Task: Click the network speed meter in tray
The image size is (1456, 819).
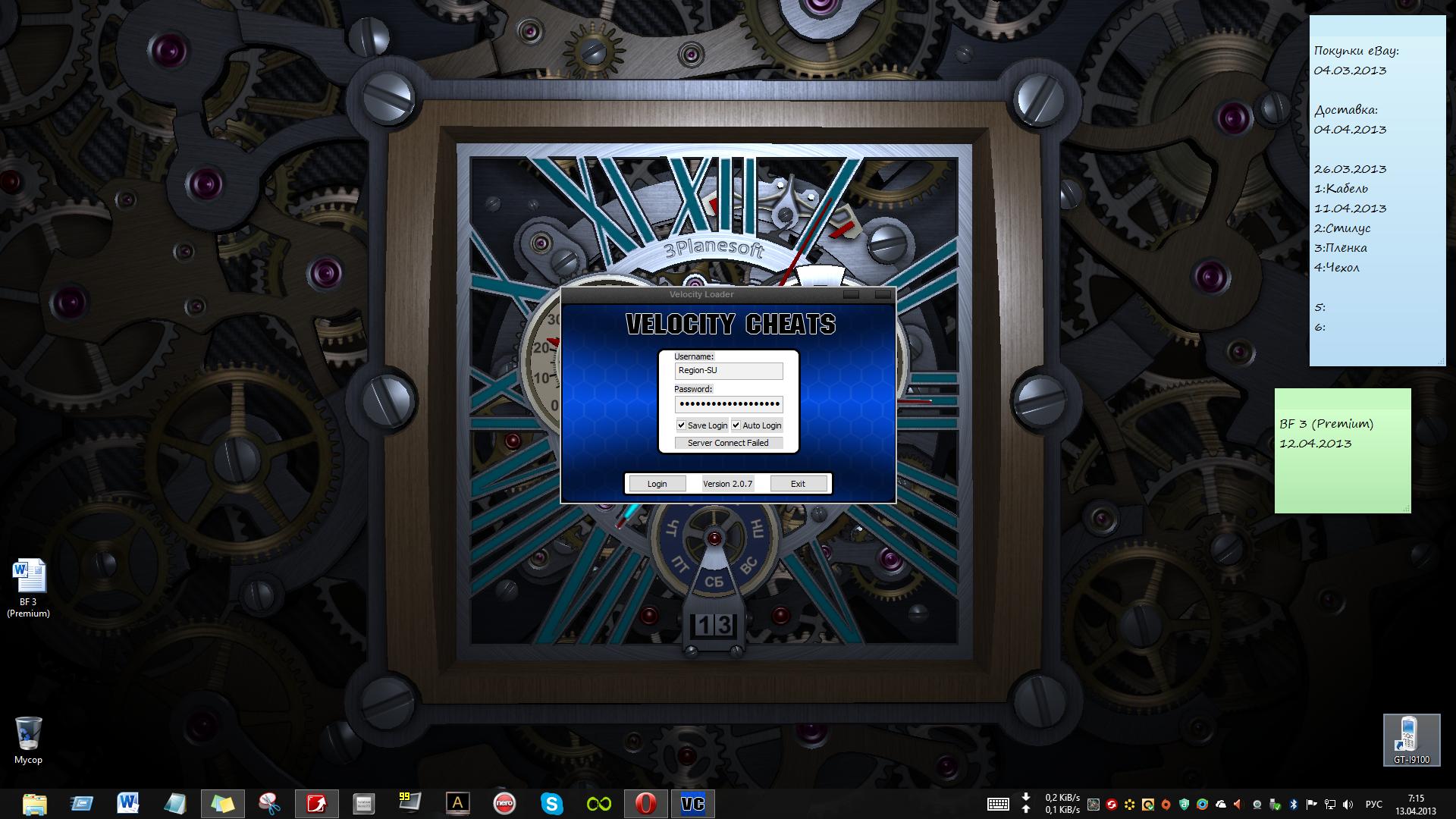Action: click(x=1051, y=804)
